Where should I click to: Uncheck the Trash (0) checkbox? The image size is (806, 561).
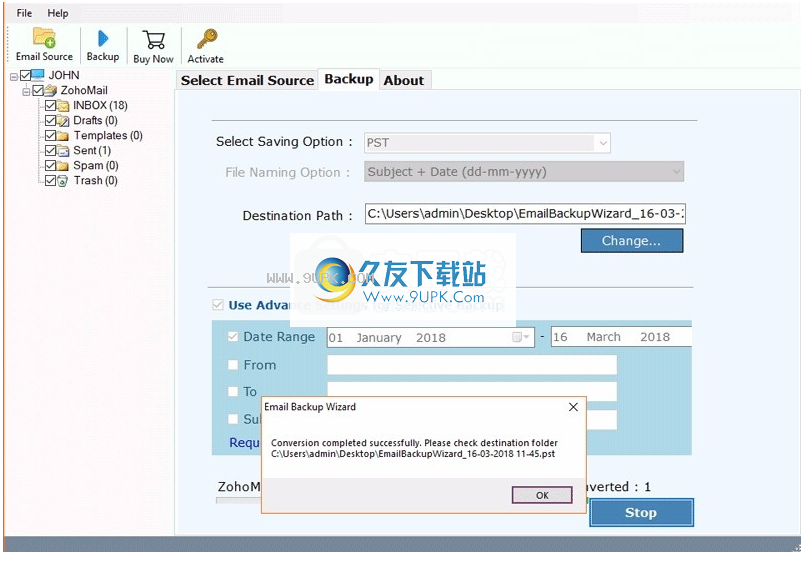point(50,180)
